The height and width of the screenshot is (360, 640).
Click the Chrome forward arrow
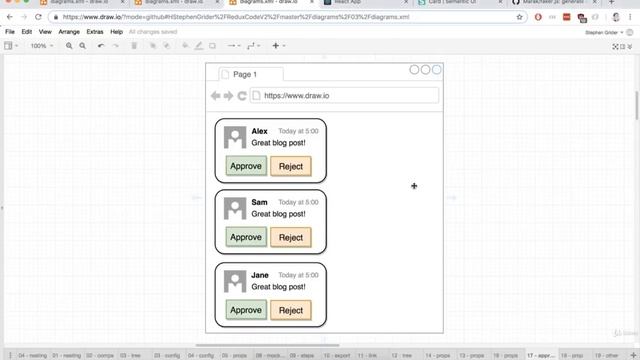[x=24, y=17]
